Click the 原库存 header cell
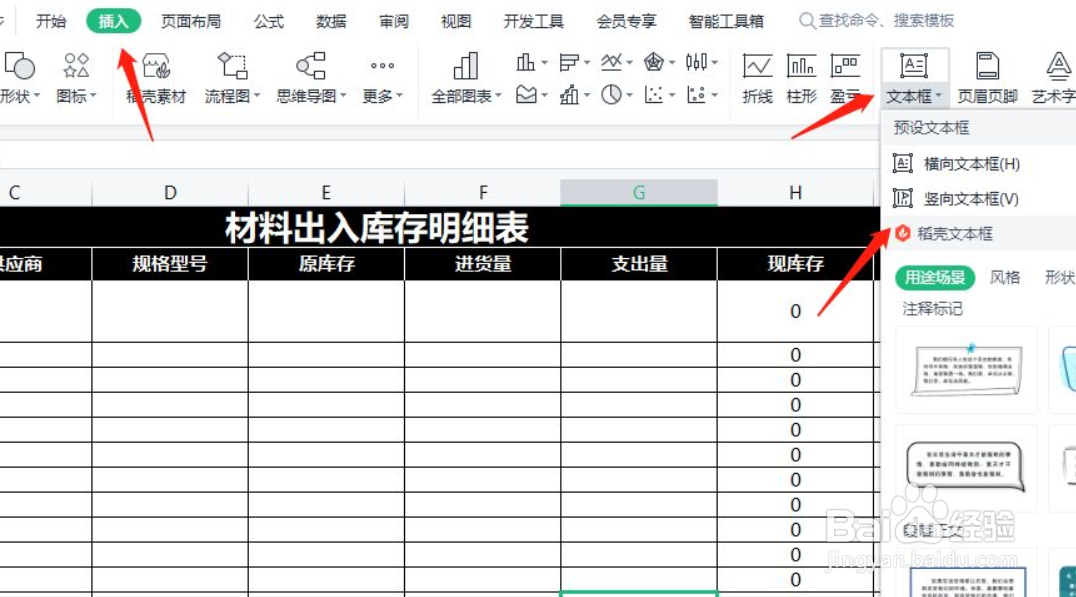The image size is (1076, 597). [326, 264]
